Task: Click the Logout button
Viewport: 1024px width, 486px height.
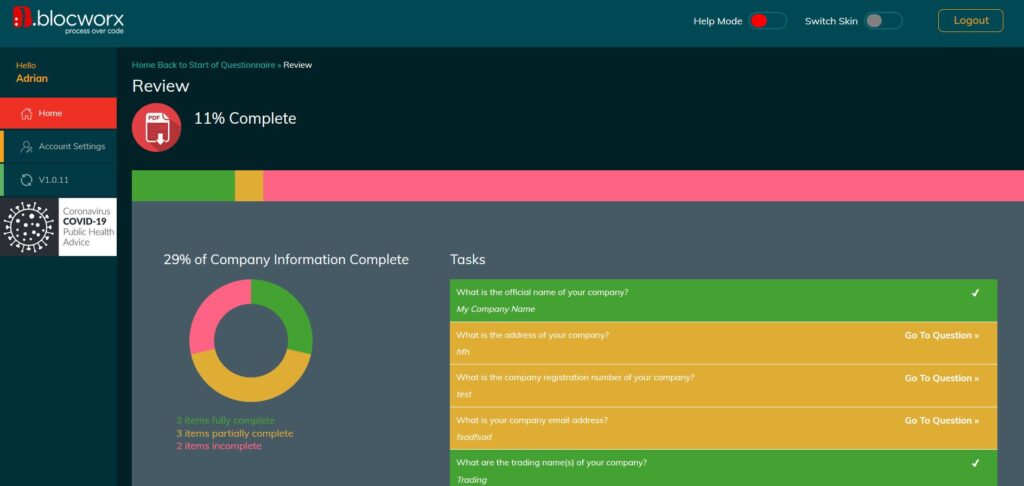Action: click(970, 20)
